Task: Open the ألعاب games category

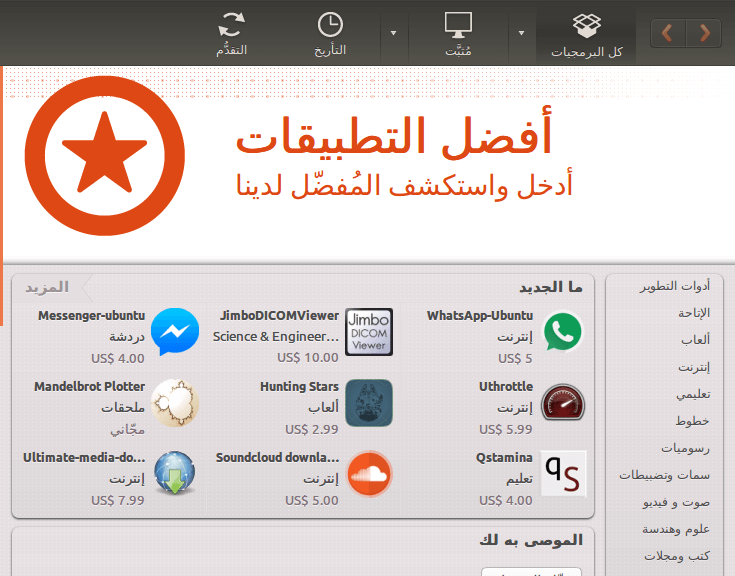Action: (695, 339)
